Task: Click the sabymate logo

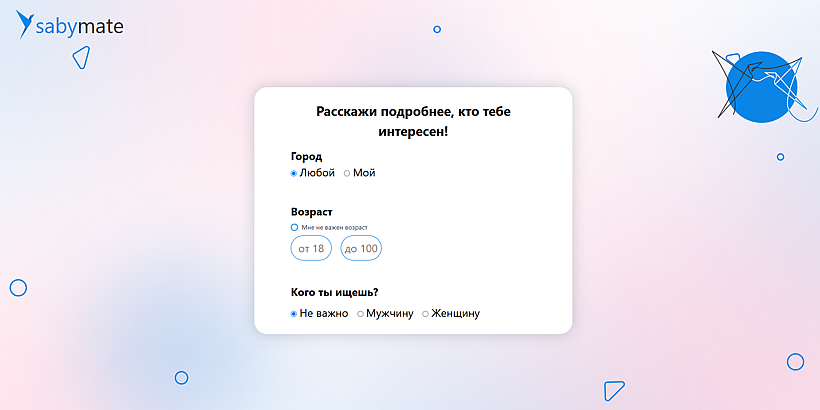Action: (x=70, y=24)
